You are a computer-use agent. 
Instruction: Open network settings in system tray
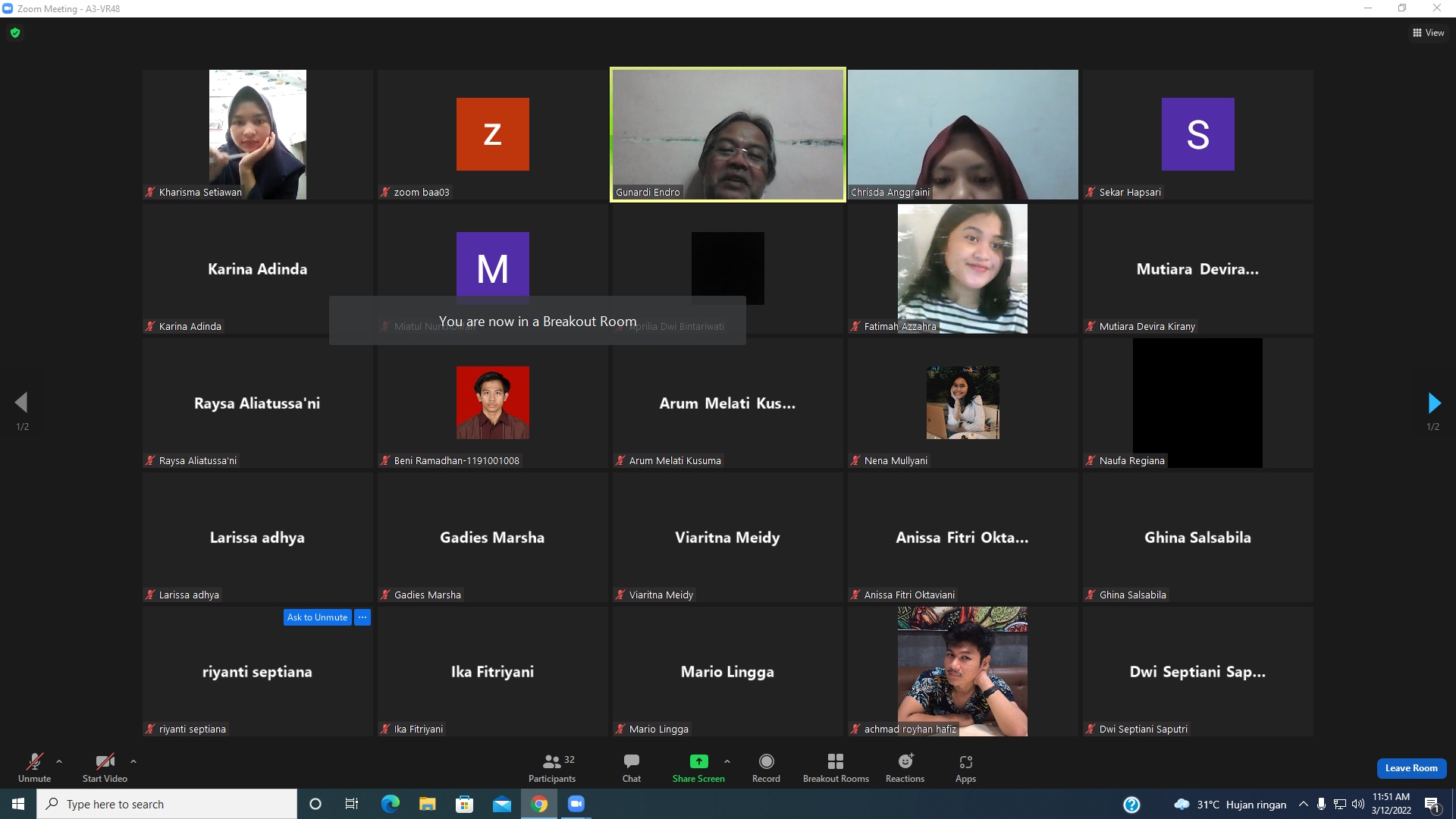click(x=1340, y=804)
